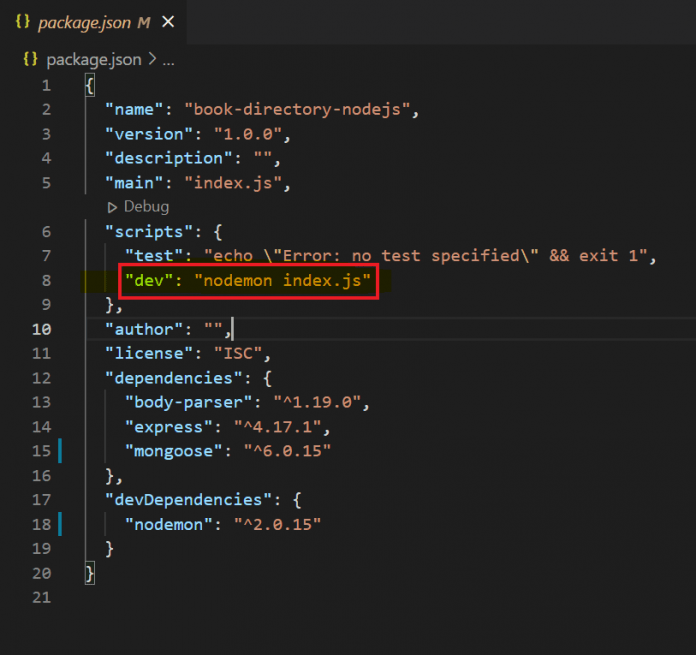Click the "author" key
Screen dimensions: 696x655
[144, 329]
